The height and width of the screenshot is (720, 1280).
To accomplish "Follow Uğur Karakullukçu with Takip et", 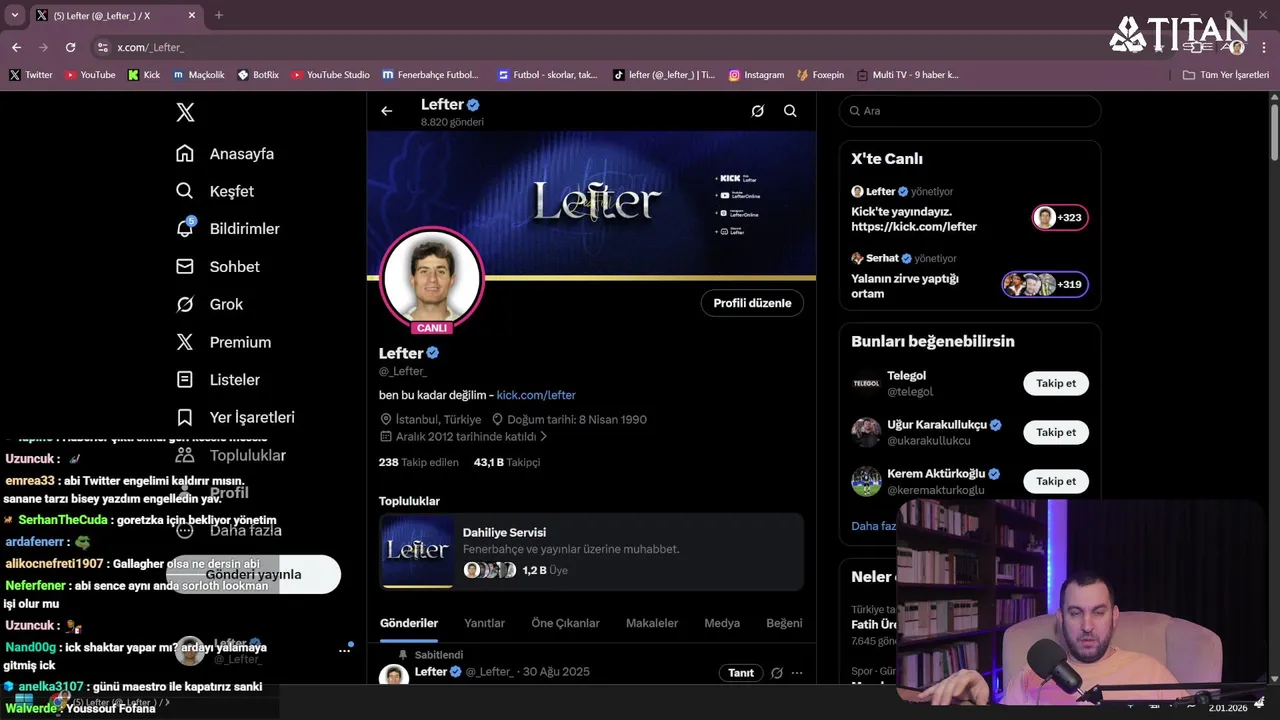I will [1056, 432].
